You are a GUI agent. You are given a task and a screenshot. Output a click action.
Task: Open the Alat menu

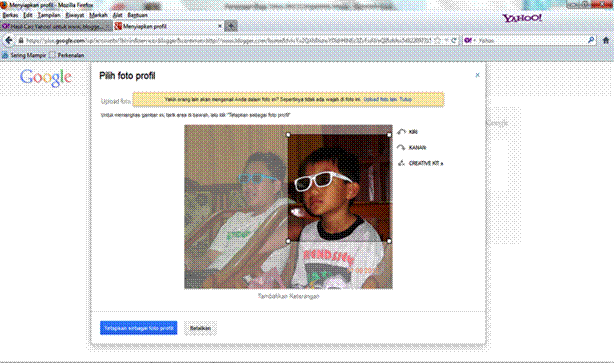coord(117,15)
